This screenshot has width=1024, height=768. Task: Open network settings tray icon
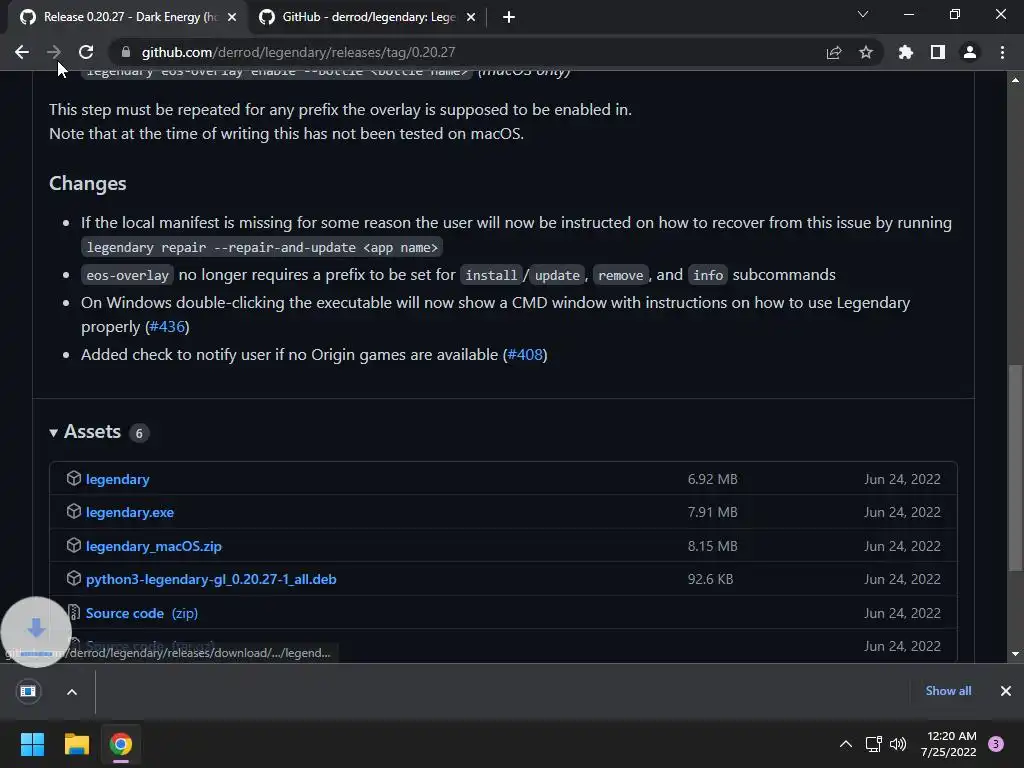pos(873,744)
